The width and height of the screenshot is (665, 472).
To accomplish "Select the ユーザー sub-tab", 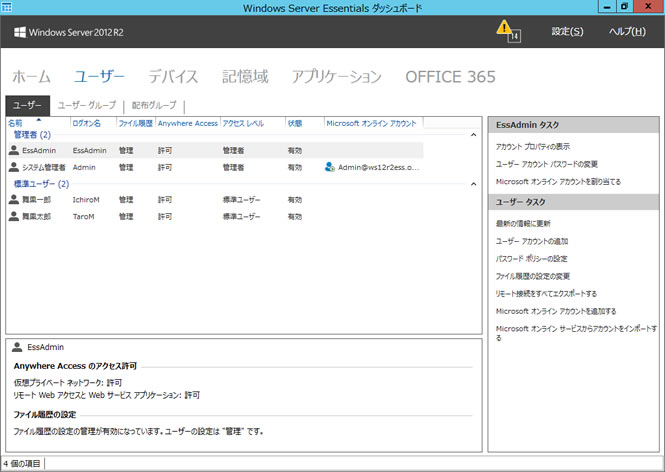I will tap(28, 105).
